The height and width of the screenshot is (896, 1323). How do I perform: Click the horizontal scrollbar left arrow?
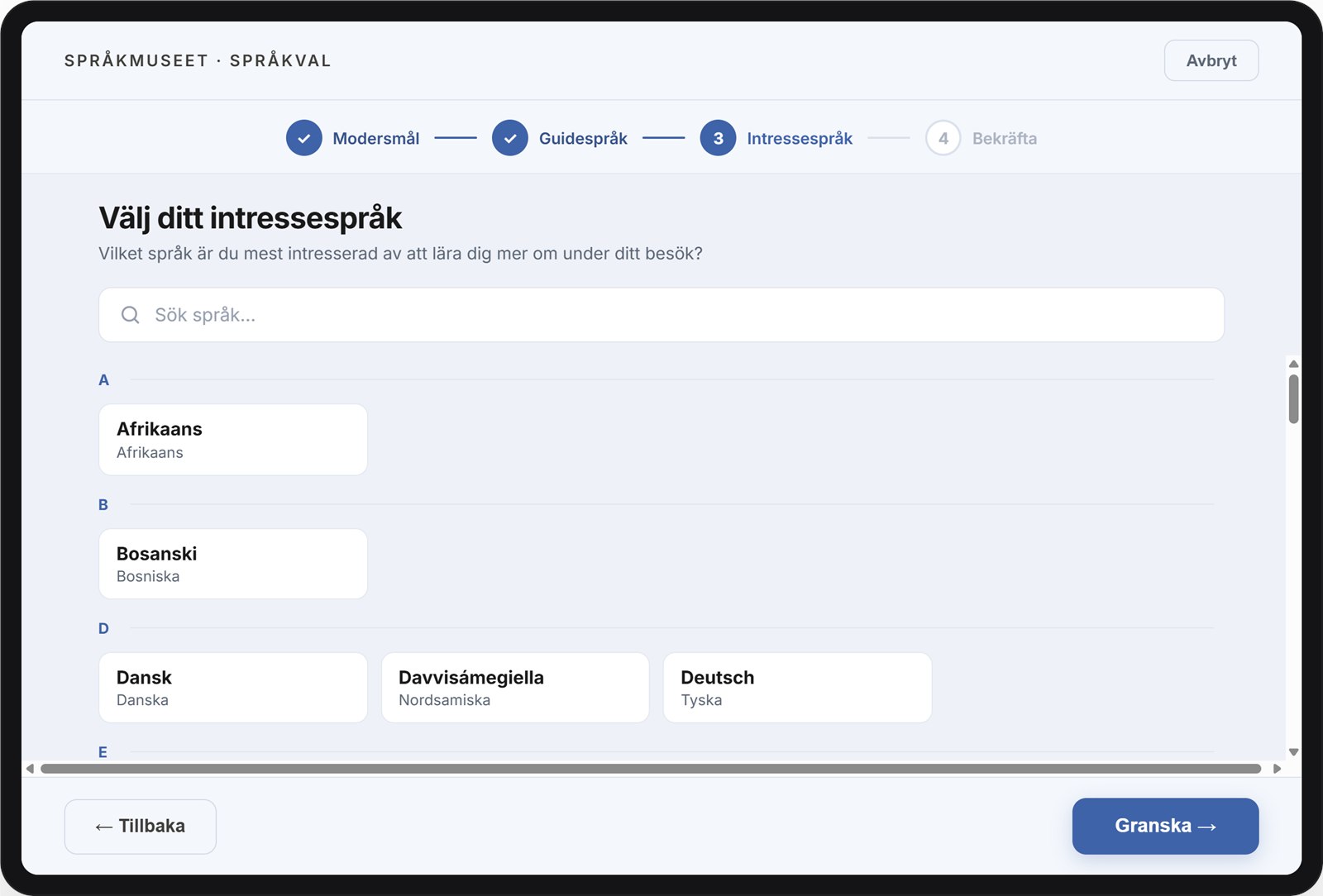point(31,769)
